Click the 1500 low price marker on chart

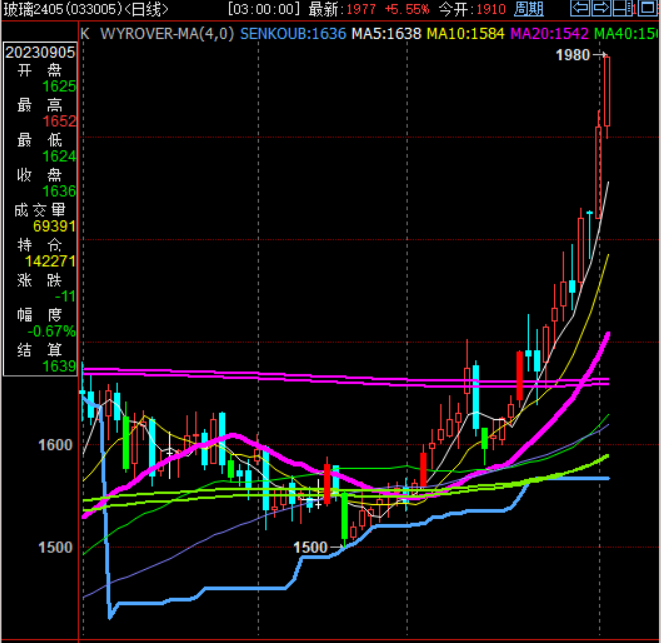[x=310, y=547]
